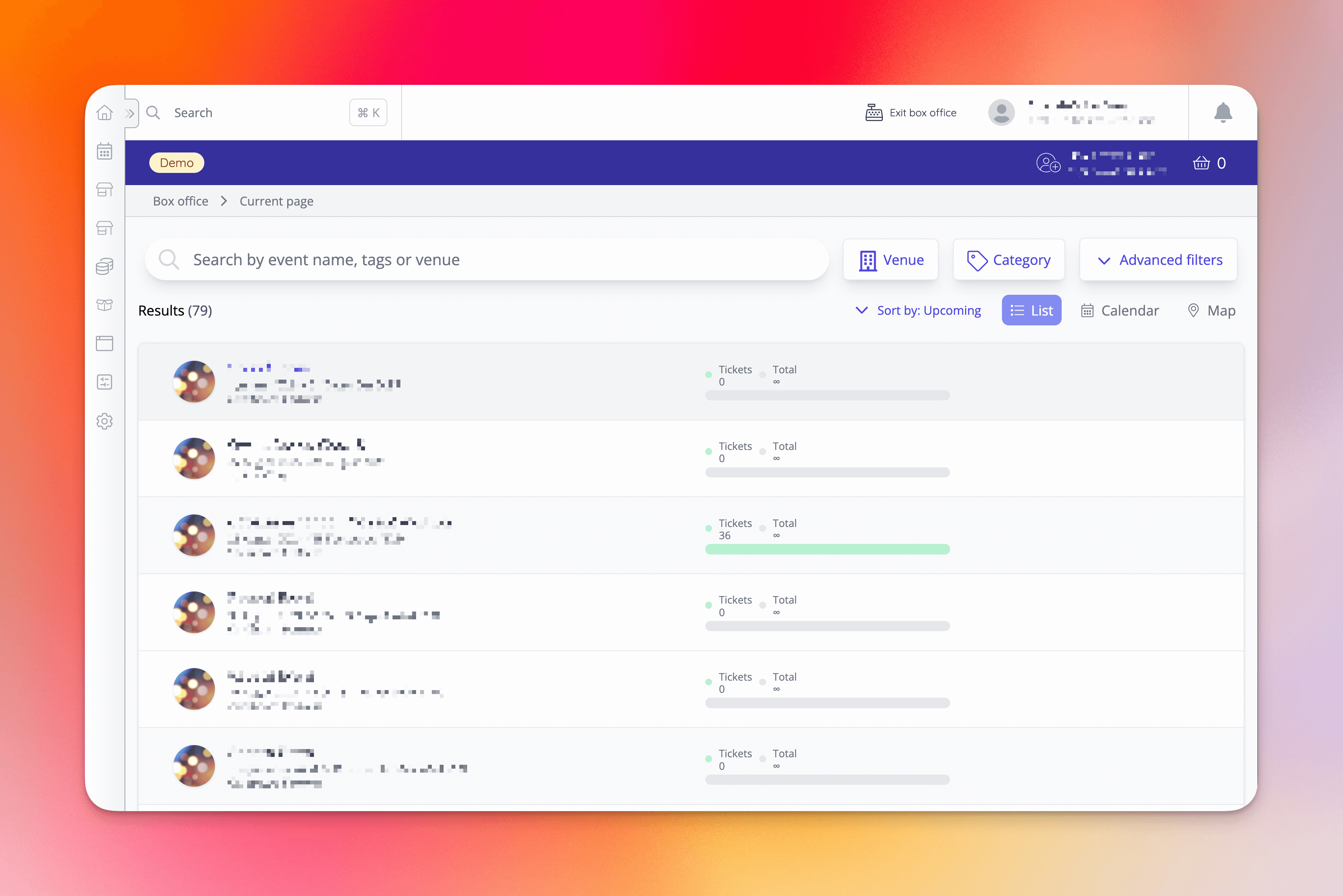Screen dimensions: 1343x896
Task: Click Exit box office button
Action: coord(910,112)
